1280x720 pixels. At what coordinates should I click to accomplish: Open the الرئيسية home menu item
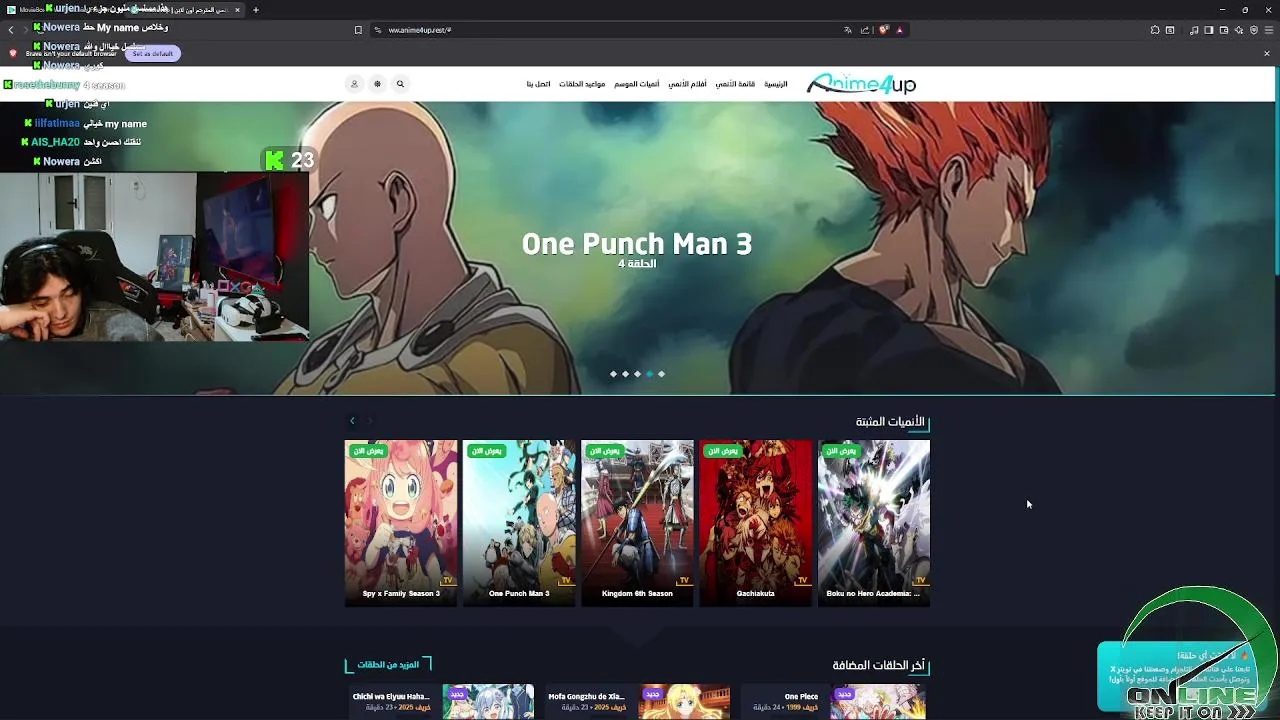(776, 84)
